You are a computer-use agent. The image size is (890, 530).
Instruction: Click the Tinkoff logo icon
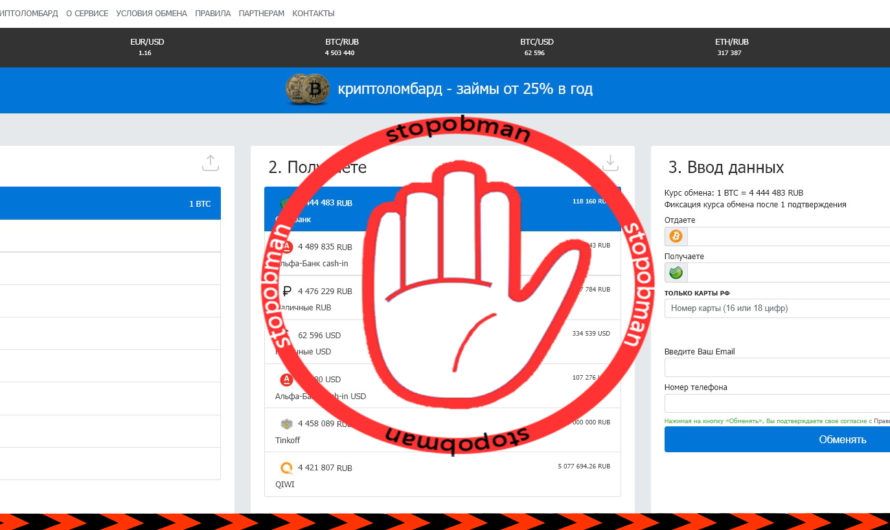pos(286,423)
